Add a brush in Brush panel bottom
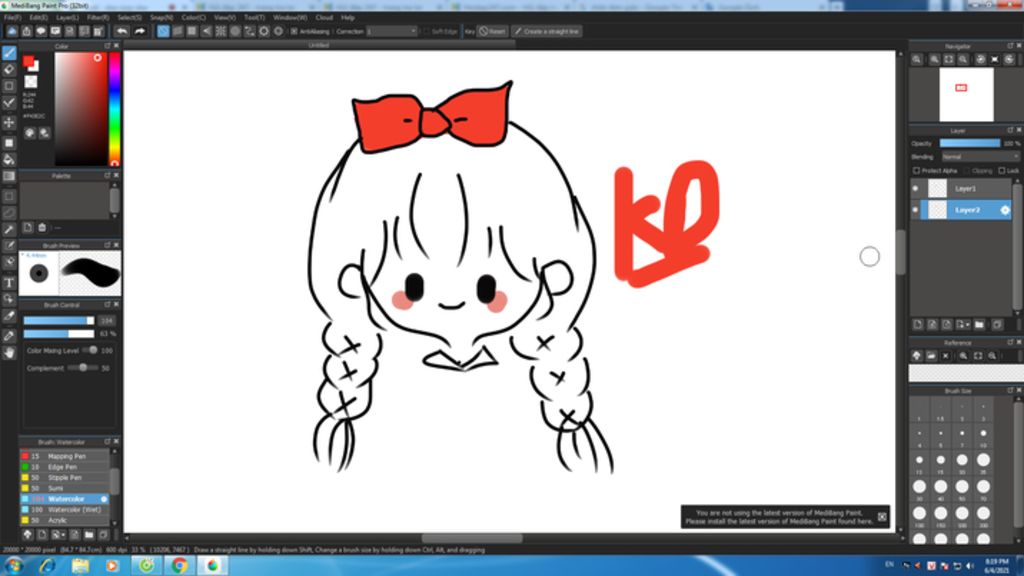This screenshot has width=1024, height=576. pyautogui.click(x=42, y=535)
